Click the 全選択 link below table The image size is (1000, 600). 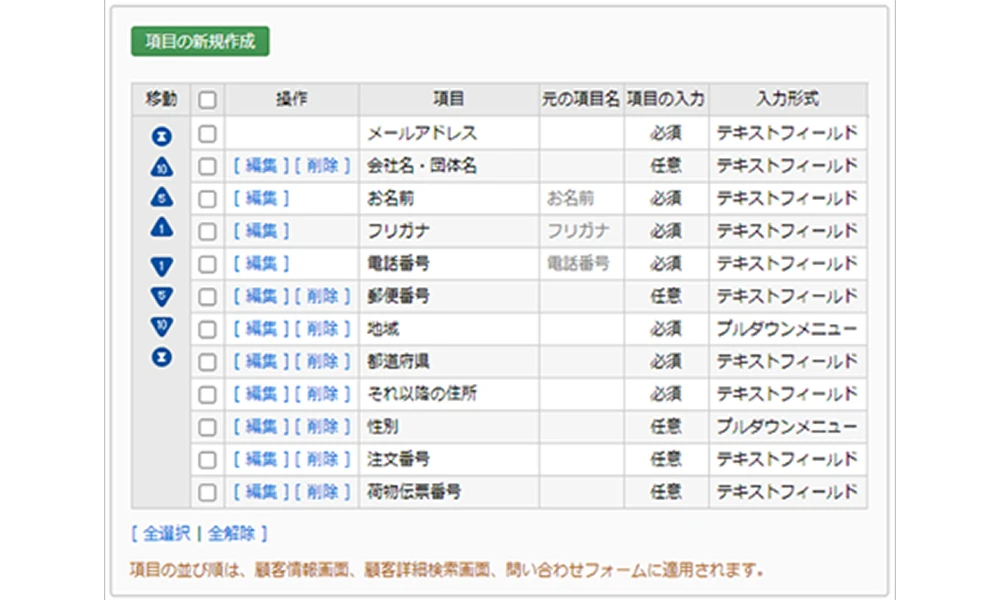pos(166,534)
